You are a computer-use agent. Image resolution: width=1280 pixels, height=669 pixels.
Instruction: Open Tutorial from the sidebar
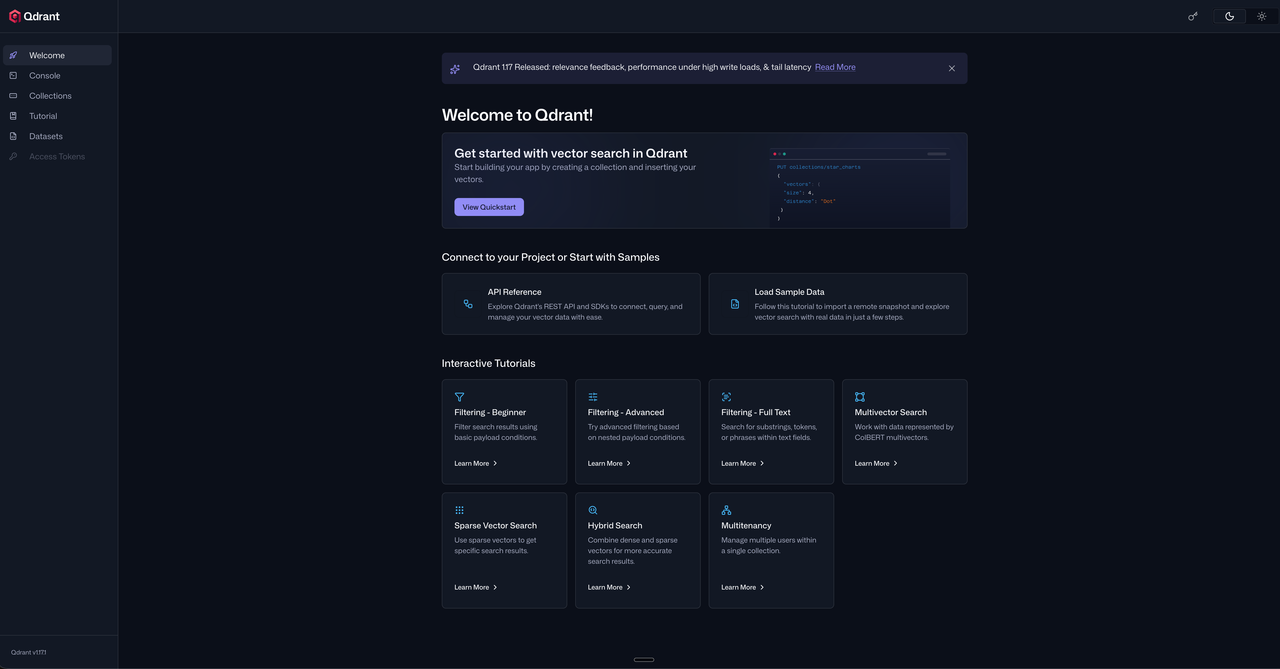tap(58, 116)
